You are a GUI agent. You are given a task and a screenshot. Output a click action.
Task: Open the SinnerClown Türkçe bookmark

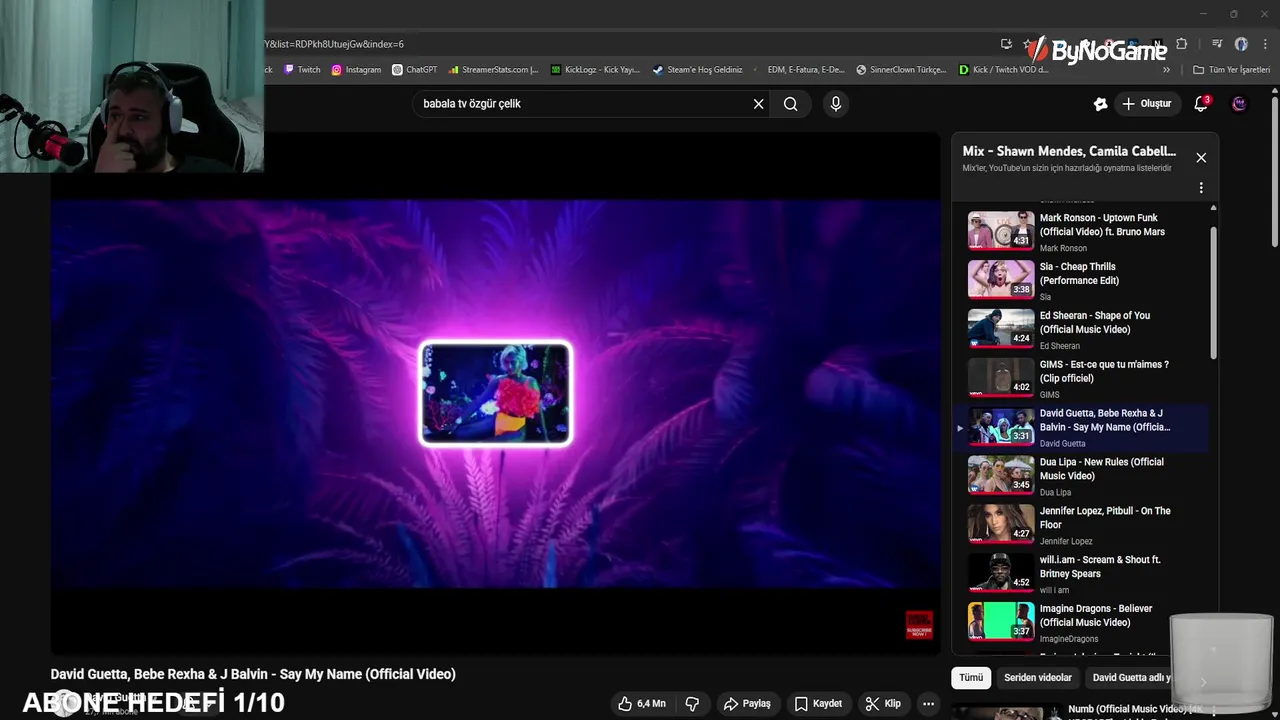[901, 70]
